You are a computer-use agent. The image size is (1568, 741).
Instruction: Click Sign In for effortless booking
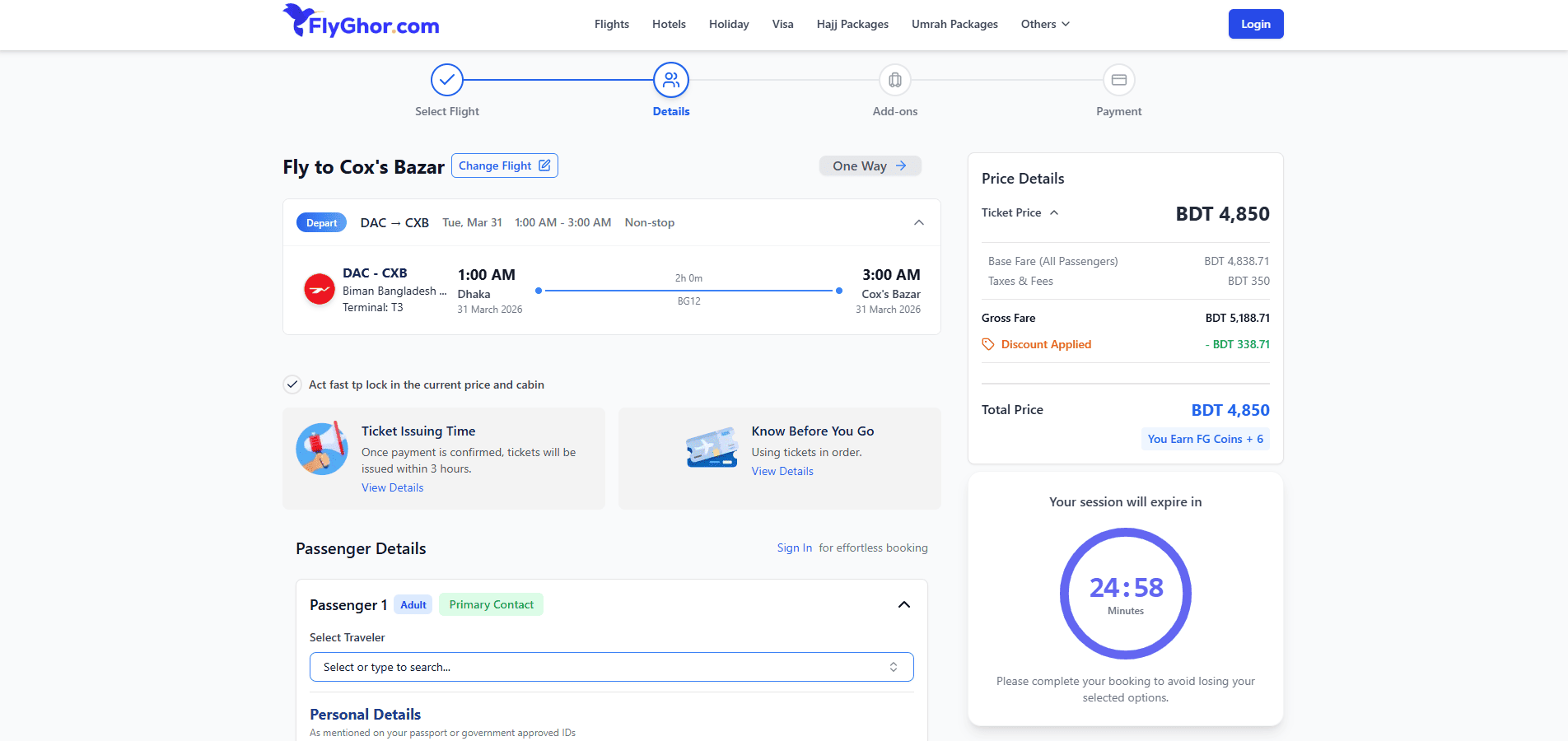(x=795, y=548)
